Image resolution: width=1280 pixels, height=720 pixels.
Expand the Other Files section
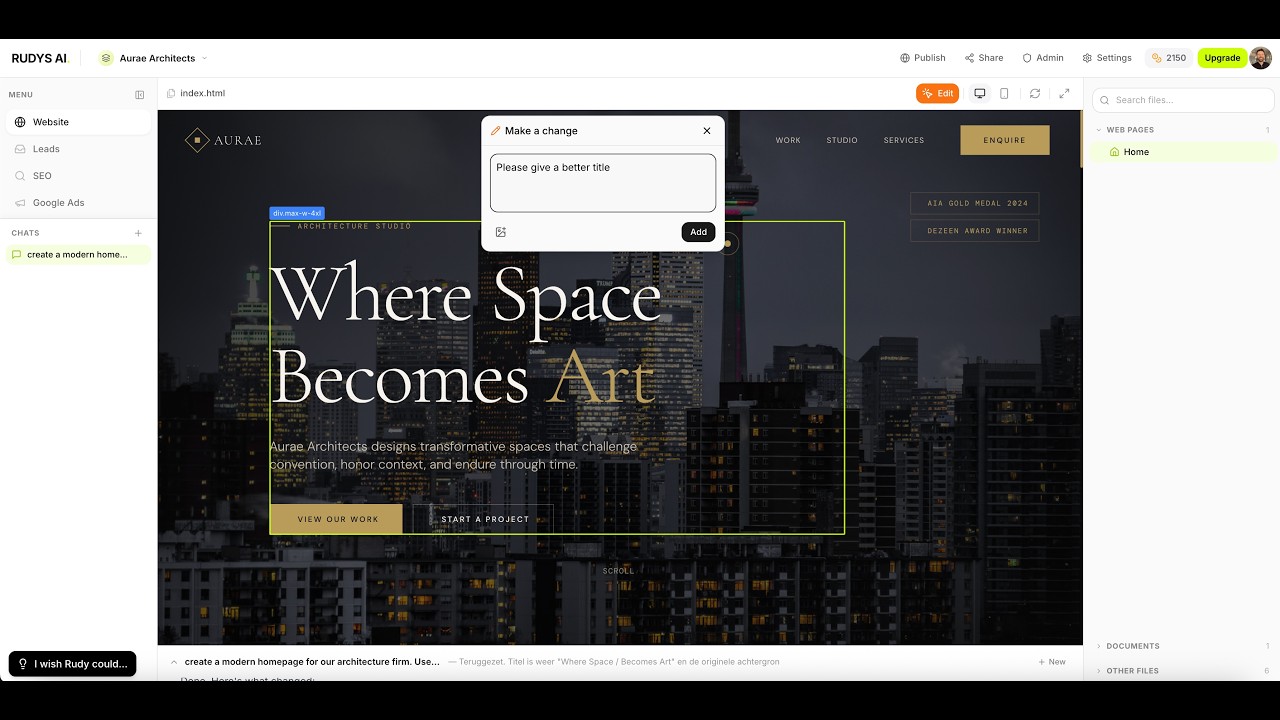pos(1182,671)
